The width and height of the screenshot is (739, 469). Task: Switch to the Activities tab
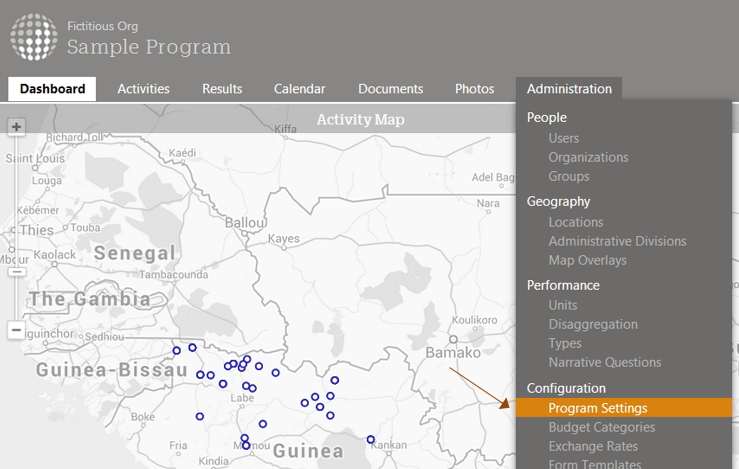pos(143,89)
